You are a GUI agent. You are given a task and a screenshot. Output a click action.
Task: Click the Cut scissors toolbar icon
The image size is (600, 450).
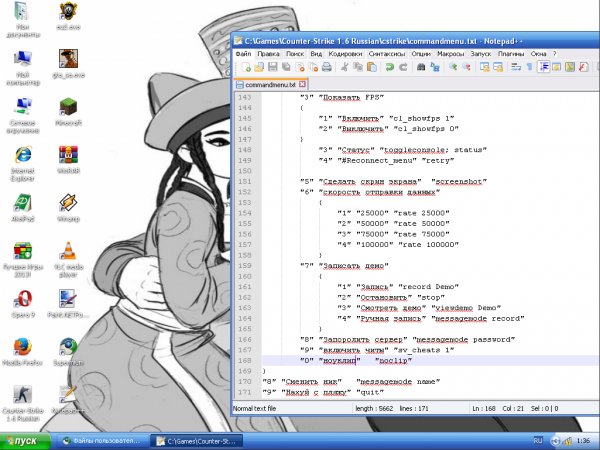click(345, 67)
